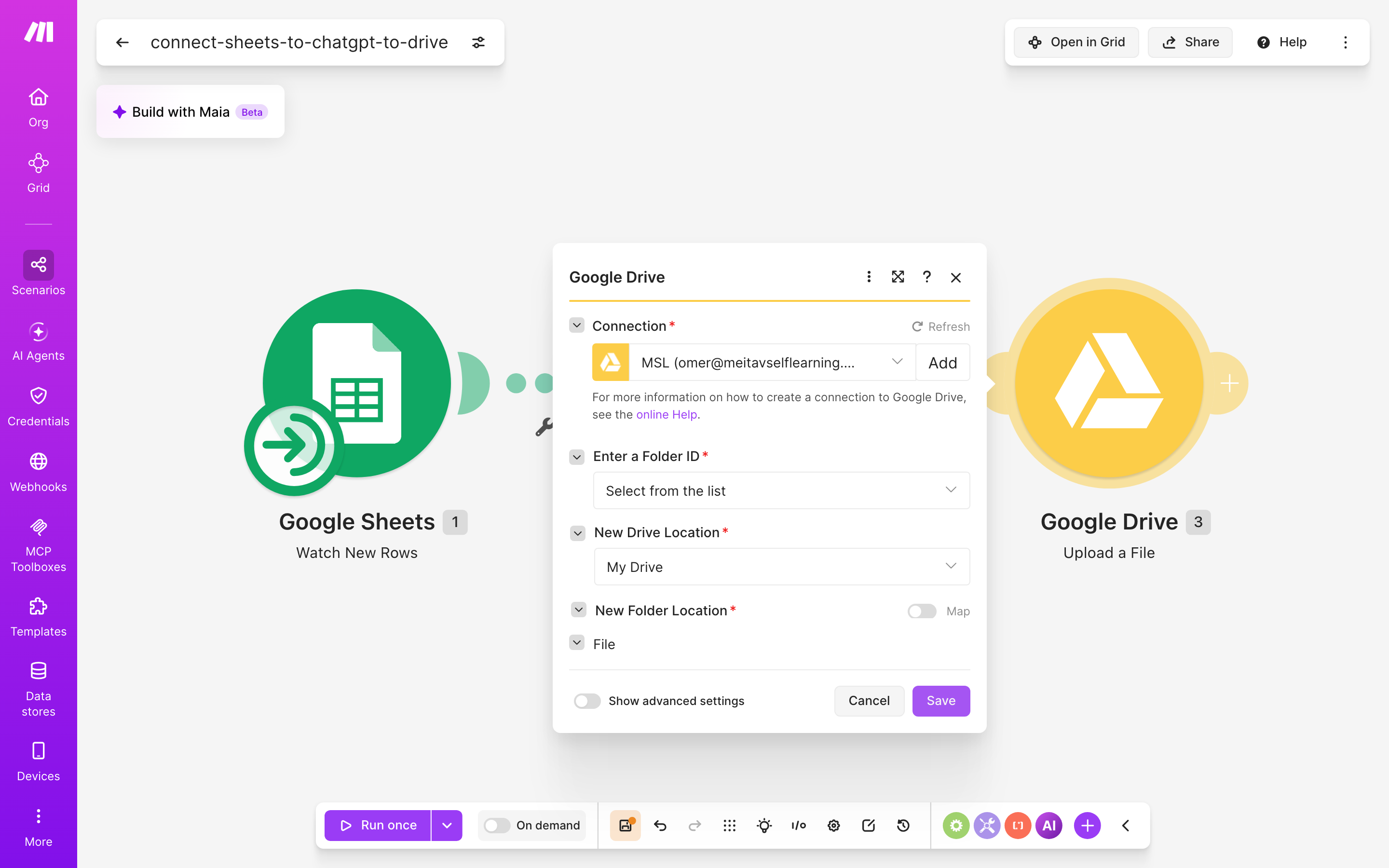Image resolution: width=1389 pixels, height=868 pixels.
Task: Open scenario settings sliders icon
Action: [478, 42]
